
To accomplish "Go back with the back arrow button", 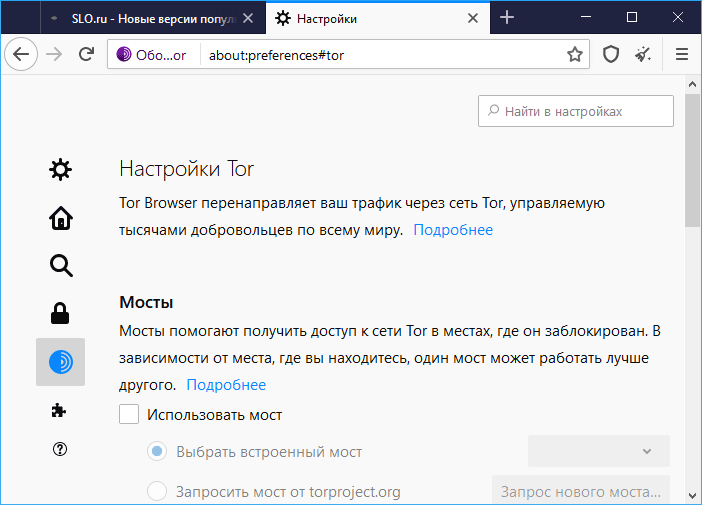I will (x=21, y=55).
